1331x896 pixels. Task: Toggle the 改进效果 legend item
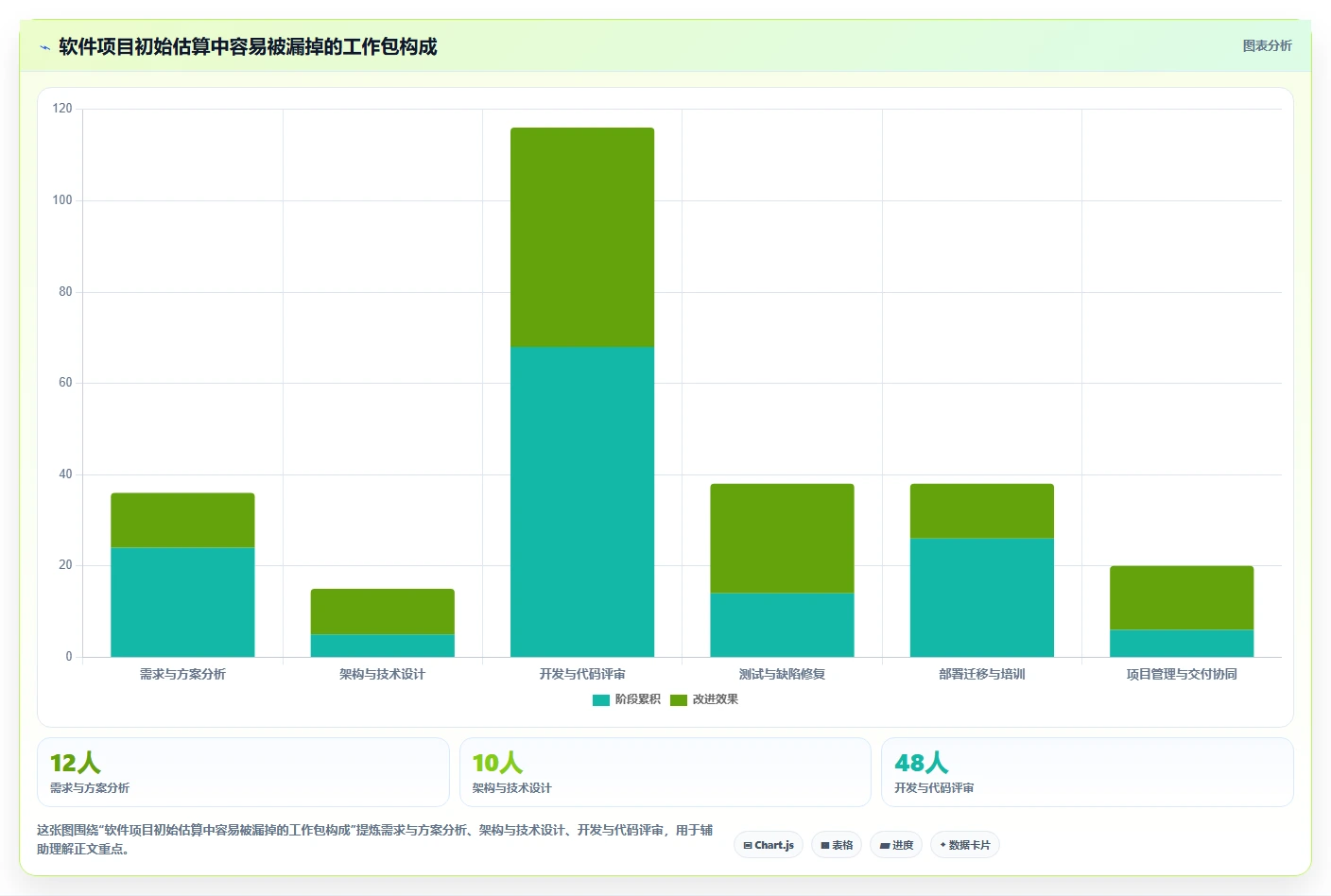[704, 699]
